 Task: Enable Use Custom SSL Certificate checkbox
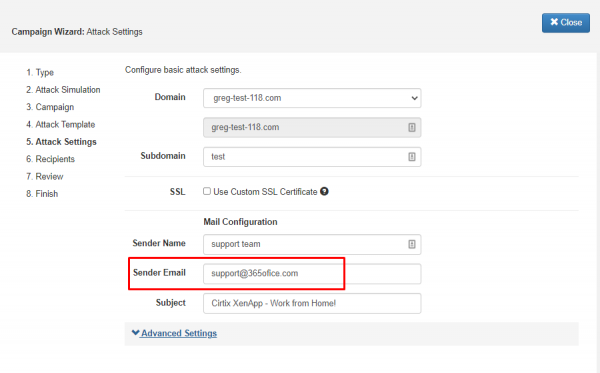coord(207,191)
